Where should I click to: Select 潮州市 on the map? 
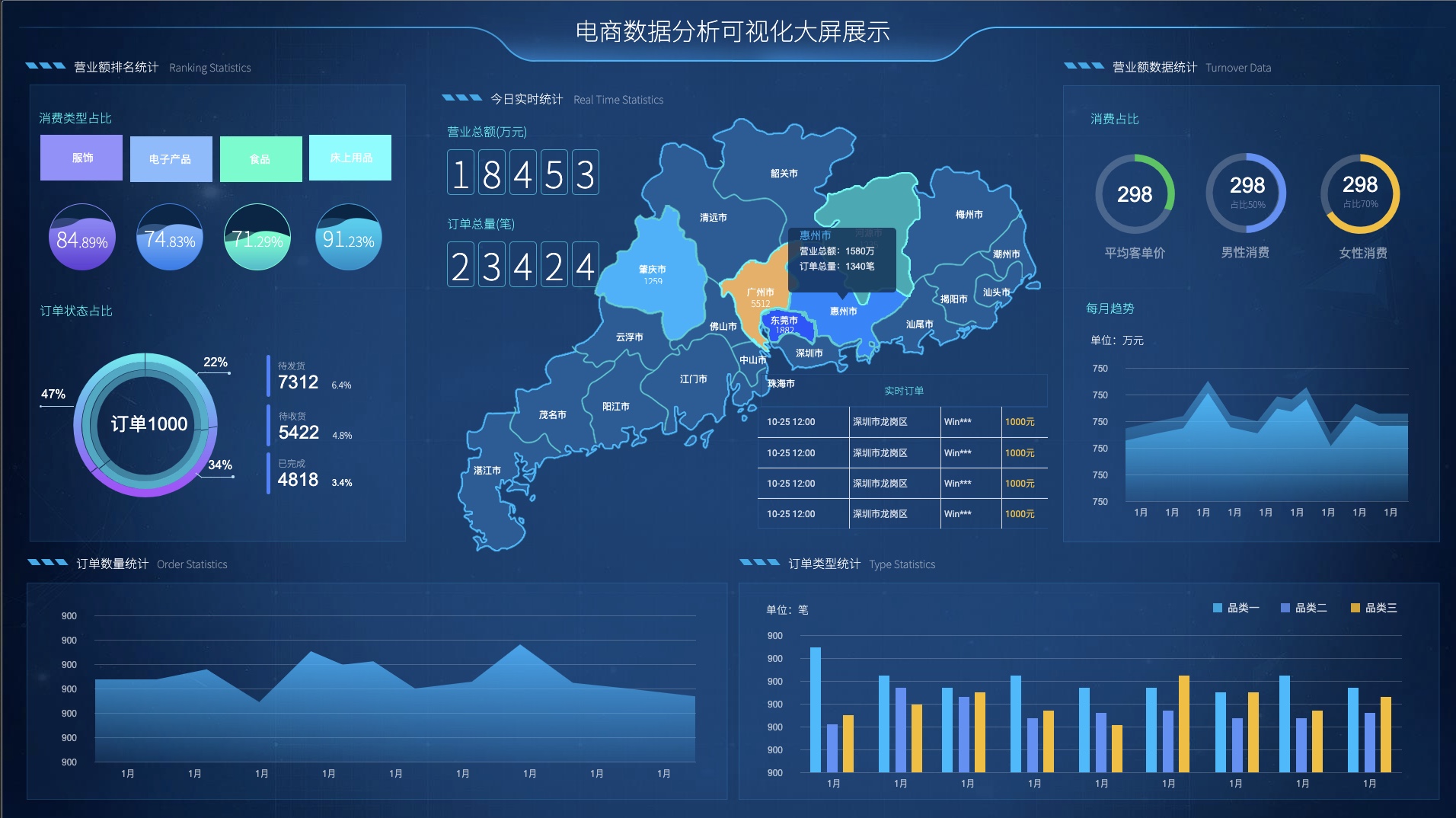click(x=1006, y=254)
